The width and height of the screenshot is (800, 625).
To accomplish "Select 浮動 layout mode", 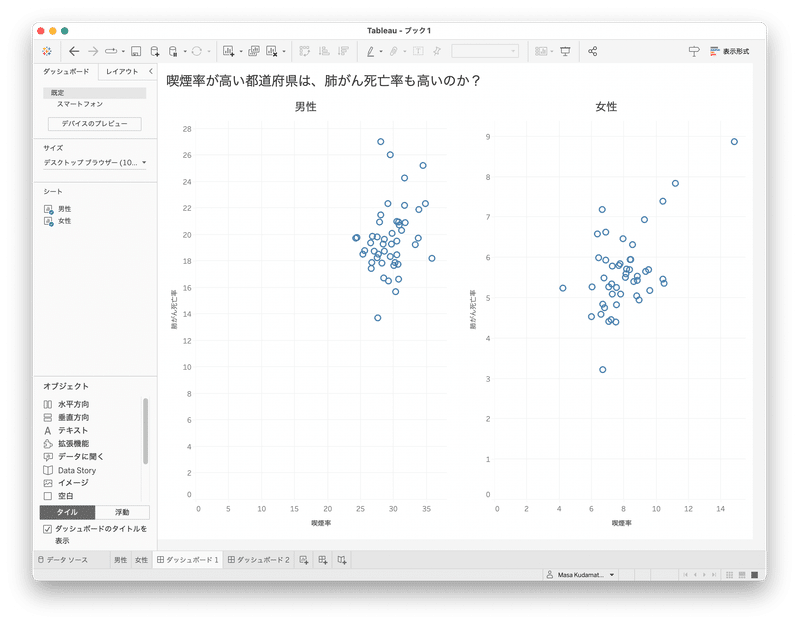I will coord(122,512).
